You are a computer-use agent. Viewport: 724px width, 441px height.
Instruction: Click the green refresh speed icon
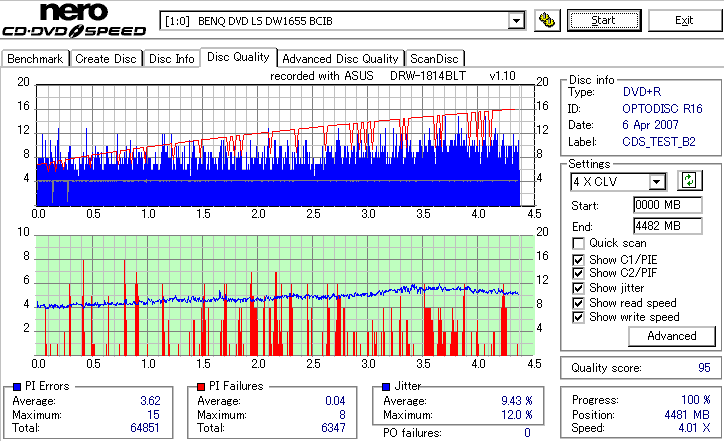tap(689, 180)
